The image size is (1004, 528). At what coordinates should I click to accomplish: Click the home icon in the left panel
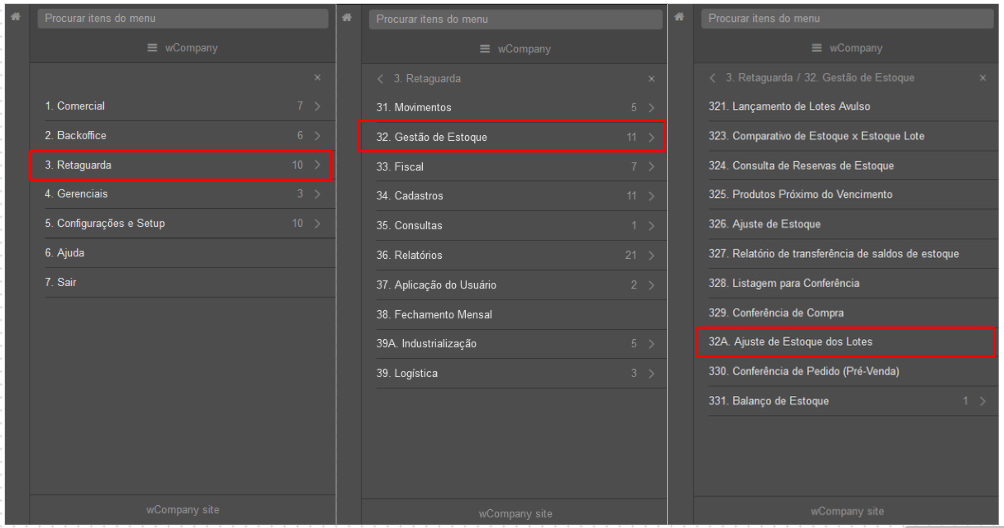(15, 17)
